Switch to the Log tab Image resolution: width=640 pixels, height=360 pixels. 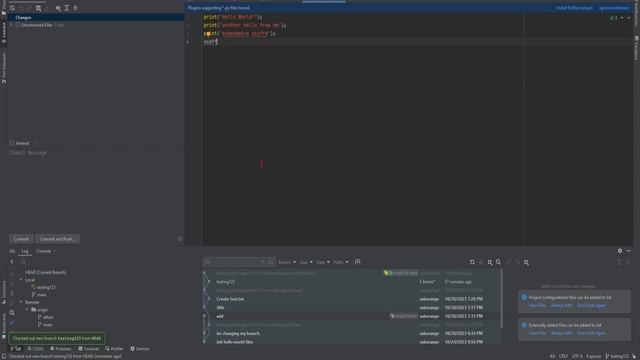click(x=25, y=251)
